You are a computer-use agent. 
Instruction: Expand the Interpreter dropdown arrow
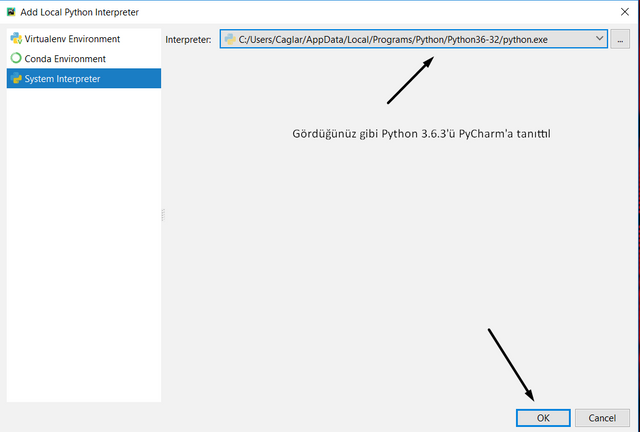[x=599, y=39]
